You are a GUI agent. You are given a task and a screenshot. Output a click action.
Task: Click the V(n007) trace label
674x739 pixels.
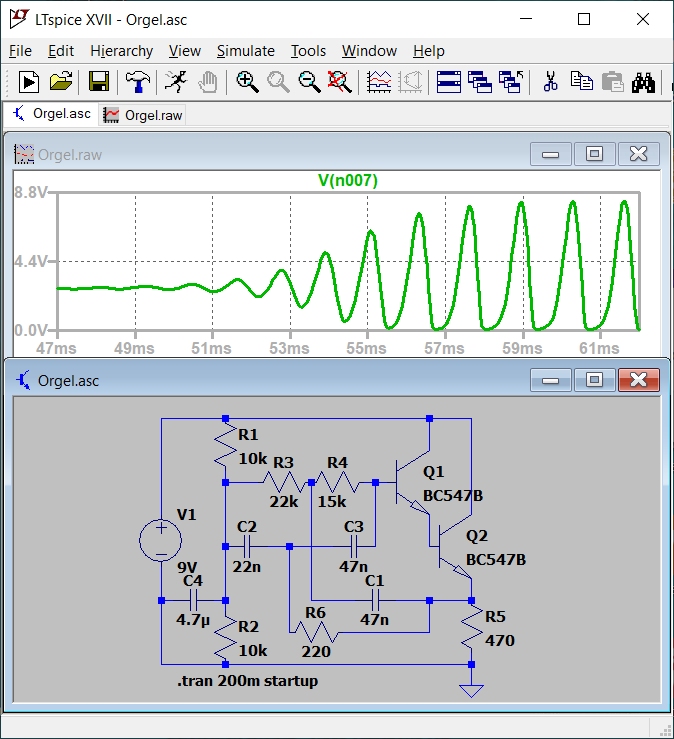pyautogui.click(x=347, y=180)
